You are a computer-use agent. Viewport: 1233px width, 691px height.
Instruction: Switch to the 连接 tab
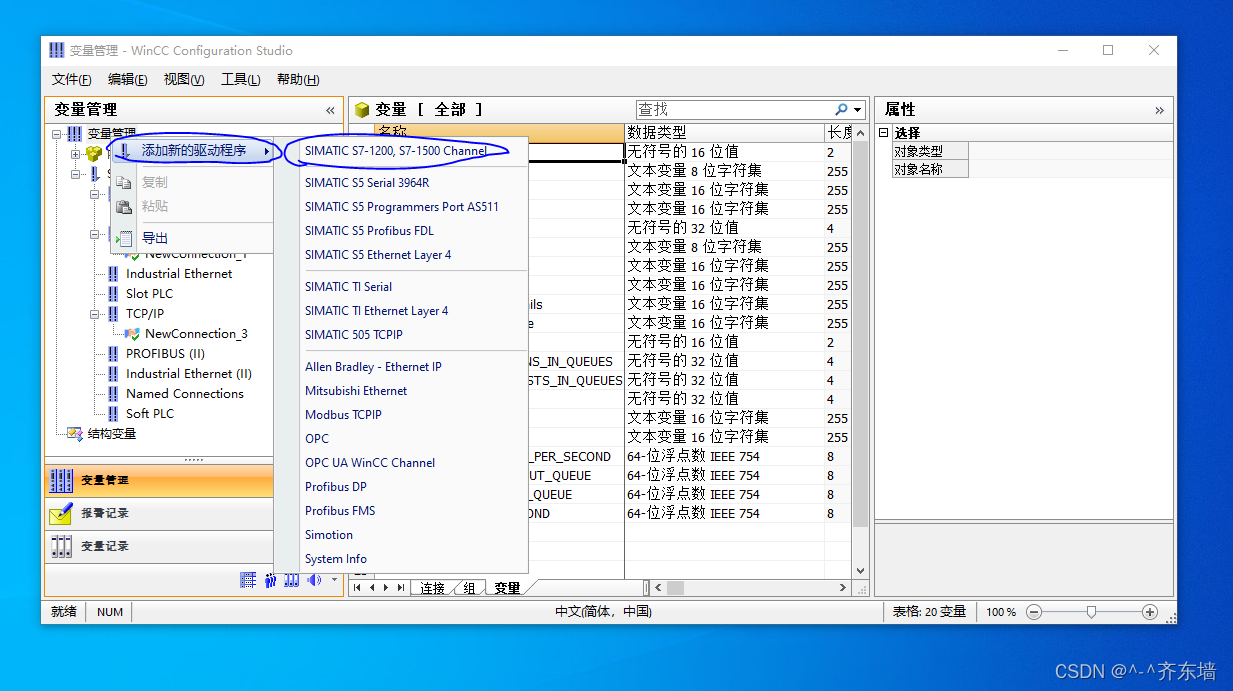pos(432,588)
